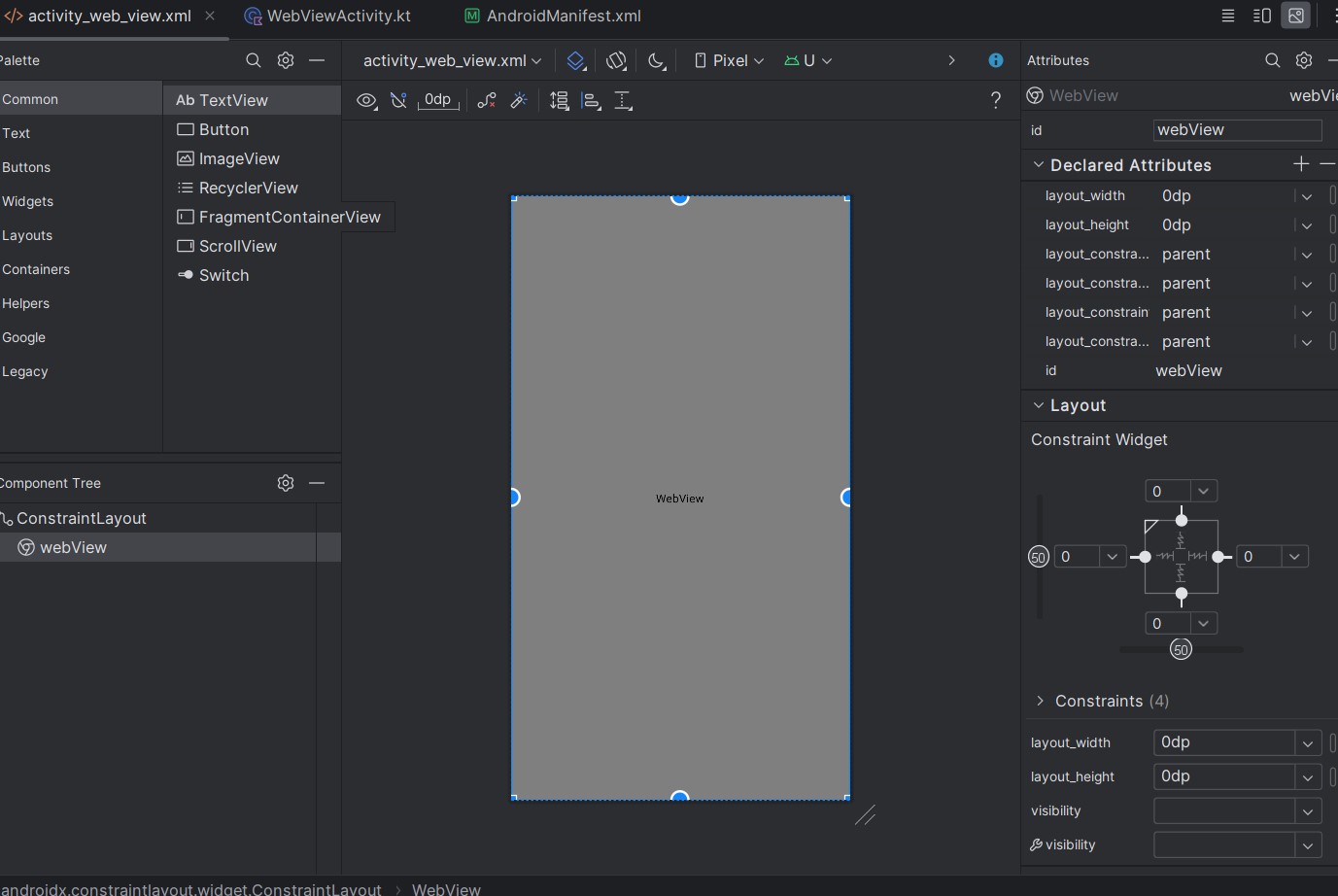The width and height of the screenshot is (1338, 896).
Task: Open the Pixel device dropdown
Action: (x=729, y=60)
